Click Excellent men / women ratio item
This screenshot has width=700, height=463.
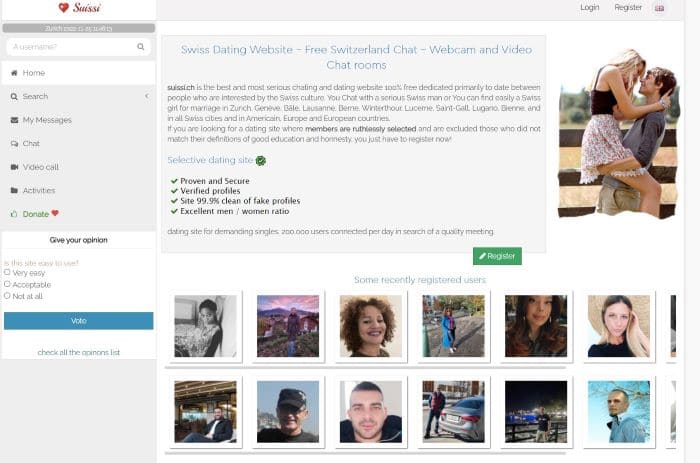[235, 211]
